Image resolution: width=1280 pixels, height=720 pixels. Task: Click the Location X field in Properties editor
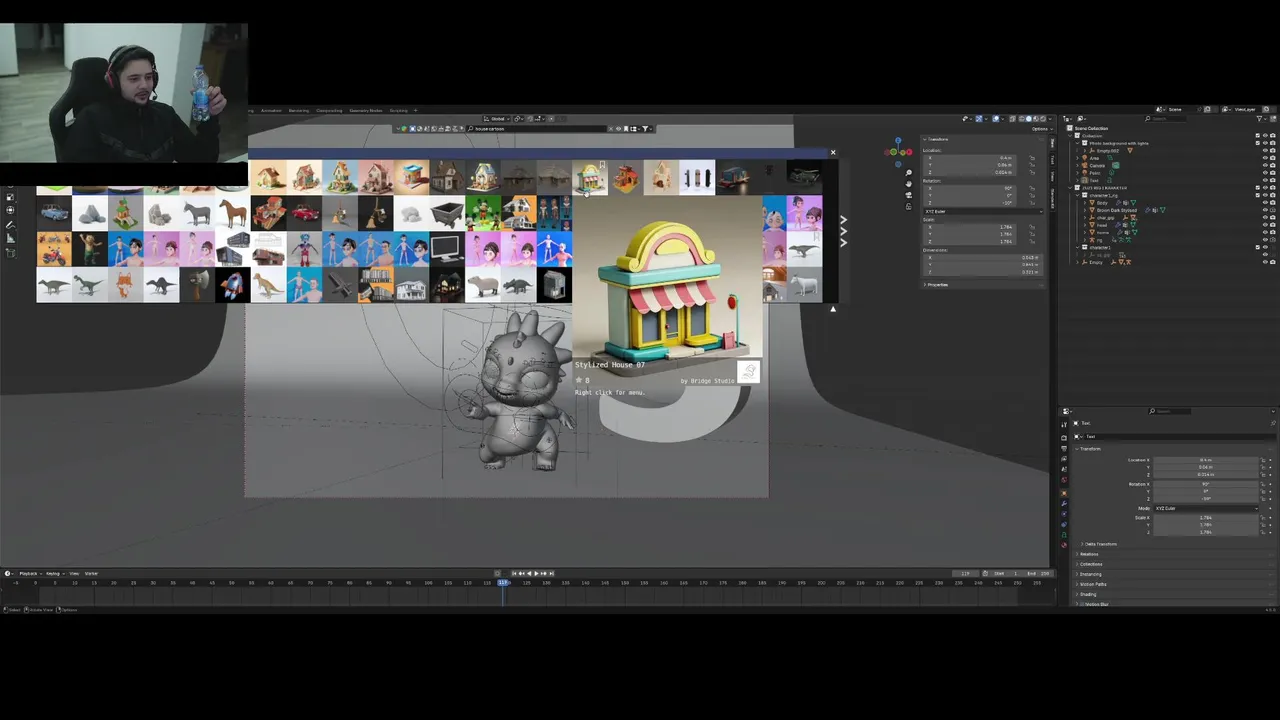(1205, 460)
